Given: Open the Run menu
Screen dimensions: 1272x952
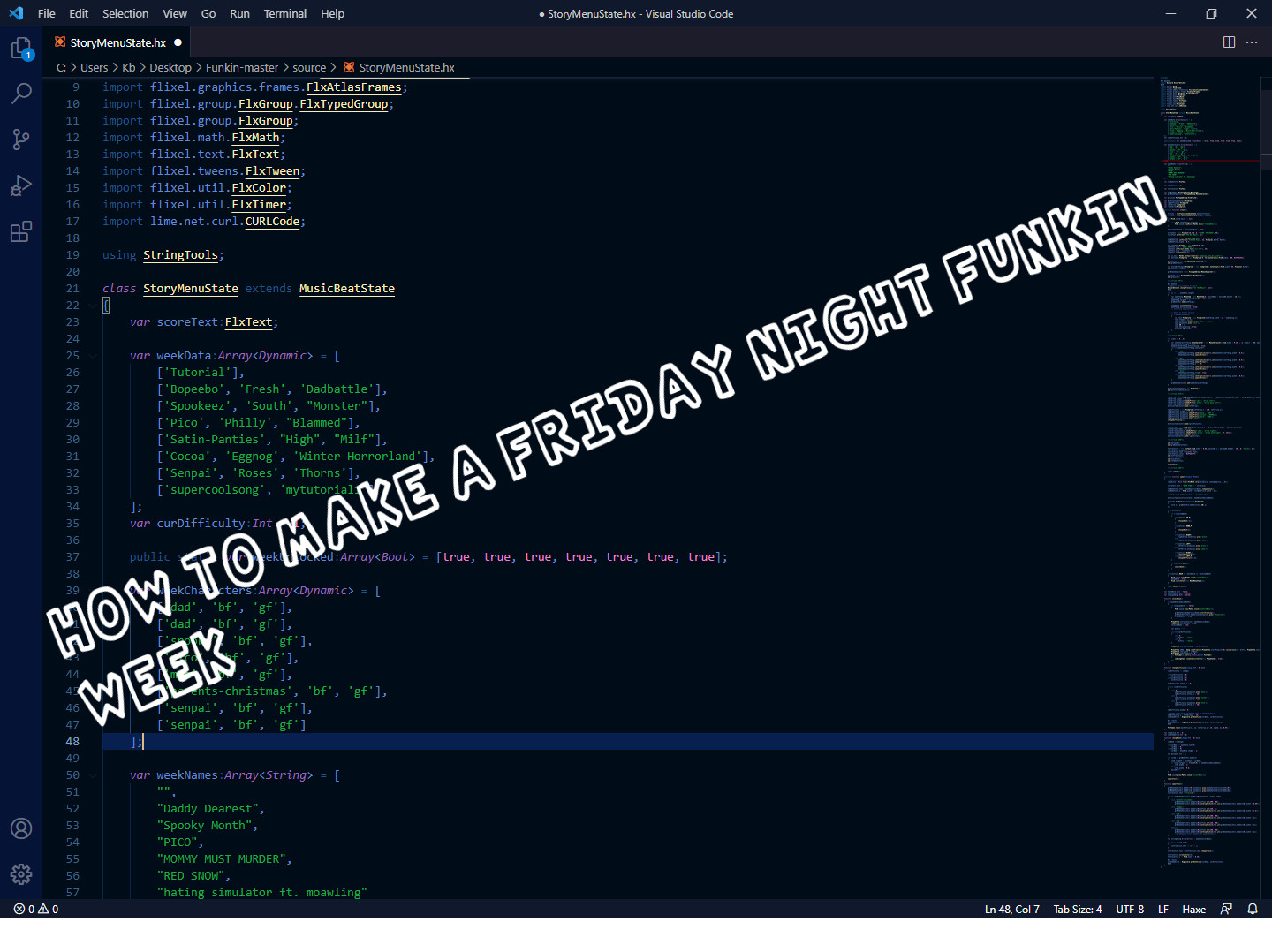Looking at the screenshot, I should [x=239, y=13].
